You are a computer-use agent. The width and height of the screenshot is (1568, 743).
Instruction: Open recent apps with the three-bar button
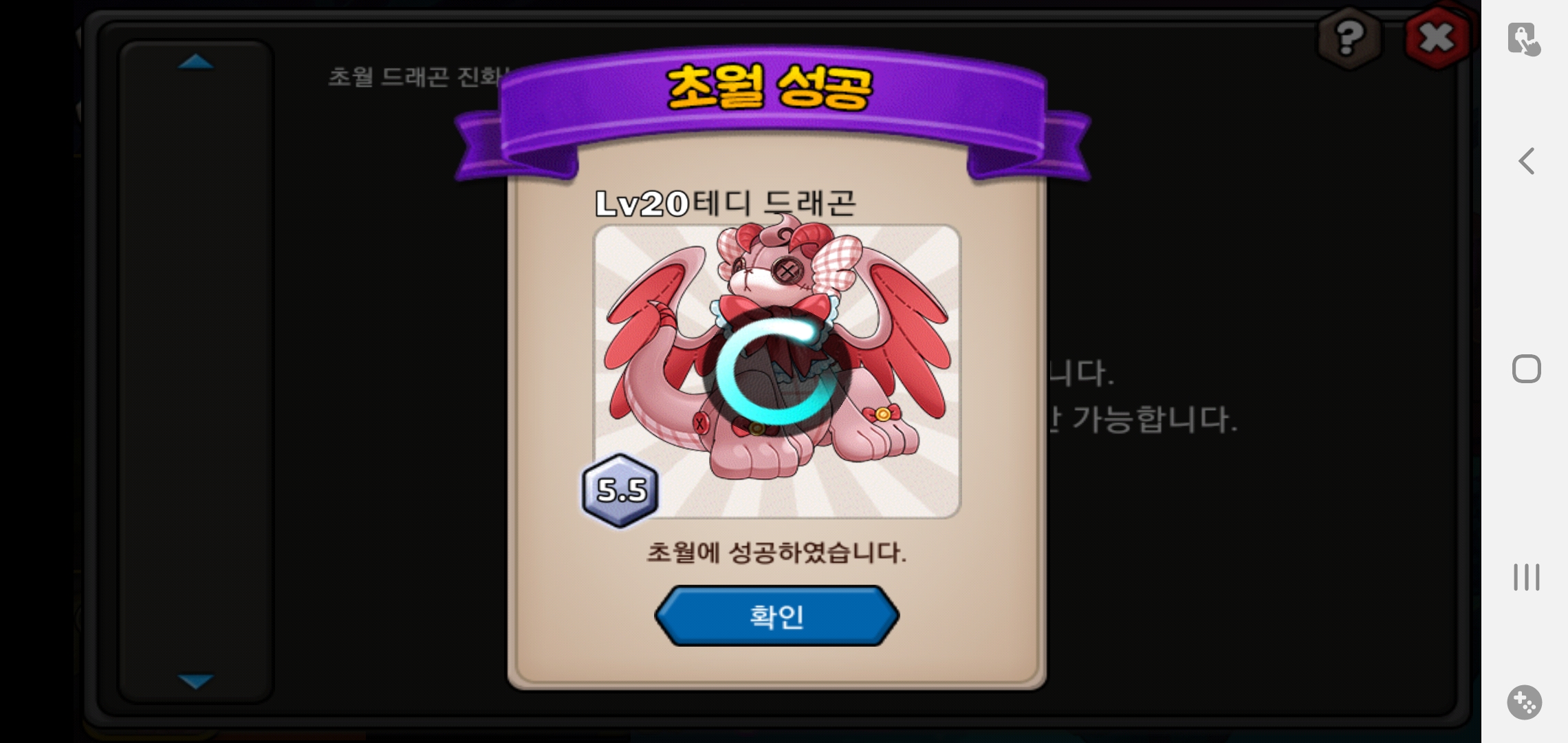pos(1526,577)
